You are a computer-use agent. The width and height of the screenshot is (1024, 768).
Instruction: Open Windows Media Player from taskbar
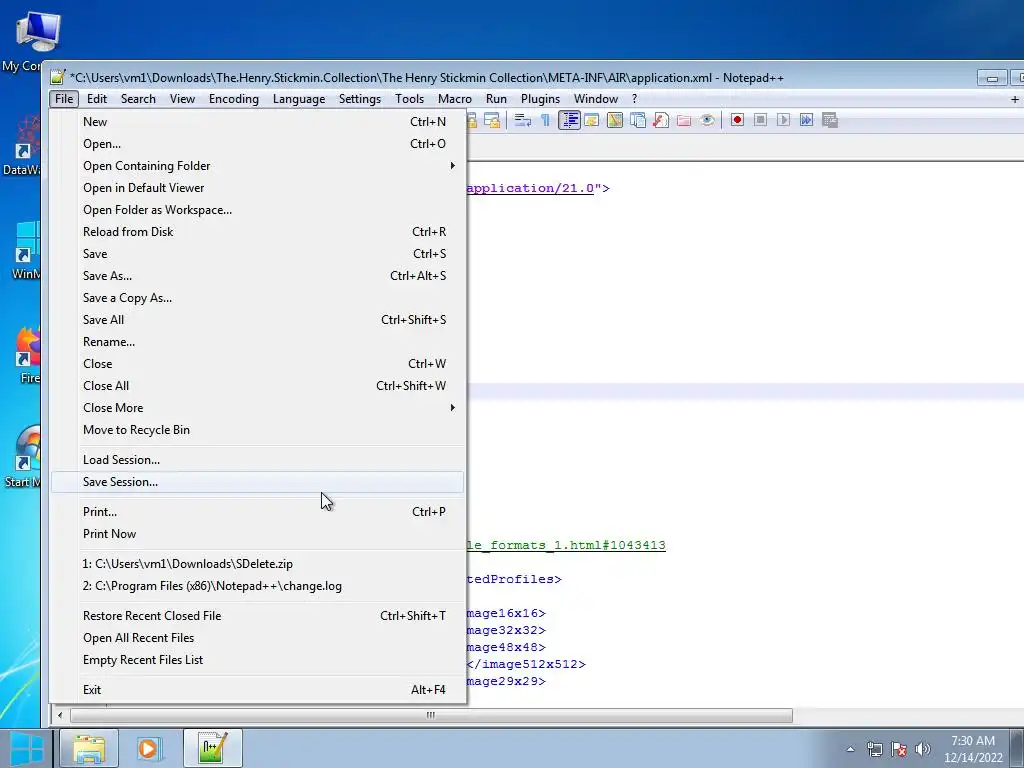click(148, 748)
